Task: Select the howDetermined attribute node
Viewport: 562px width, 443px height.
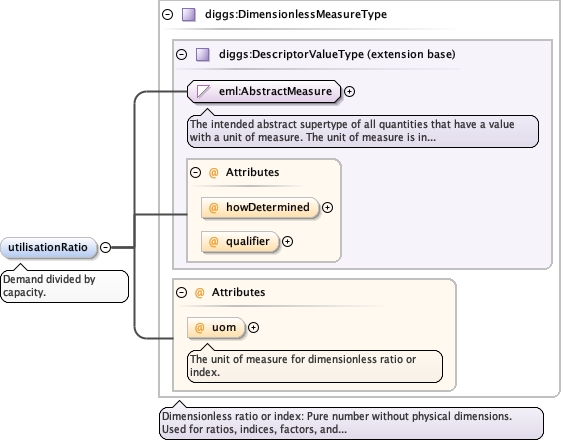Action: tap(260, 208)
